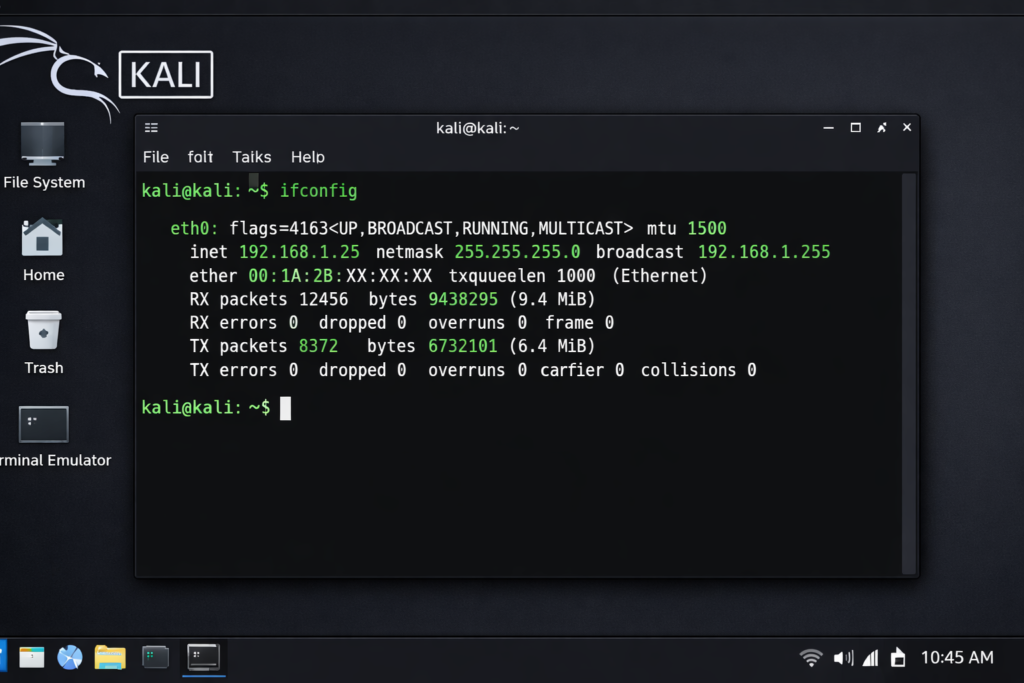1024x683 pixels.
Task: Click the terminal window menu icon in title bar
Action: (x=151, y=128)
